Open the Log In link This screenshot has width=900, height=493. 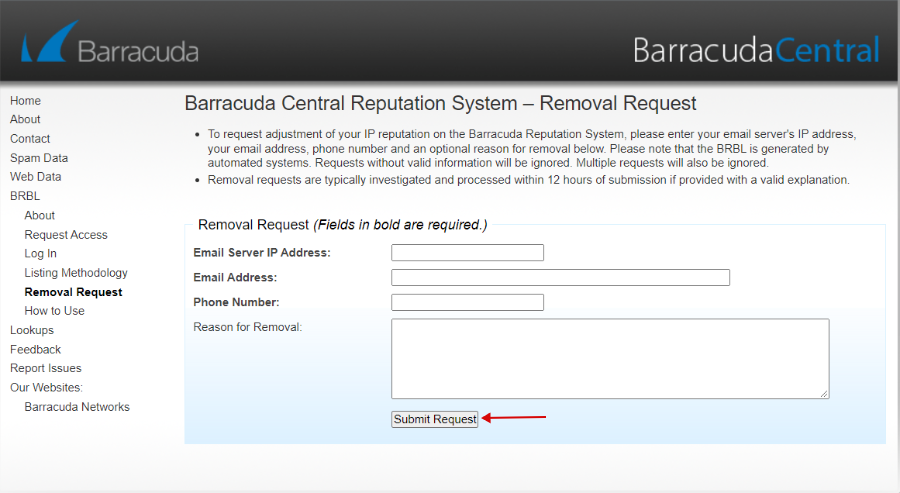(x=40, y=253)
